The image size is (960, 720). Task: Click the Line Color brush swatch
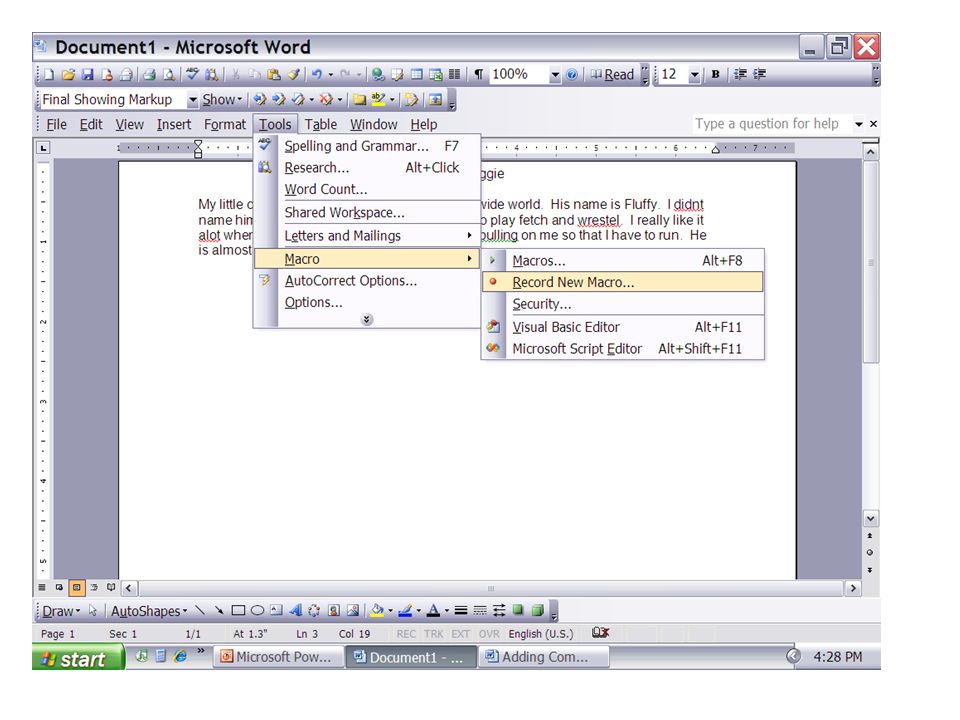point(405,610)
